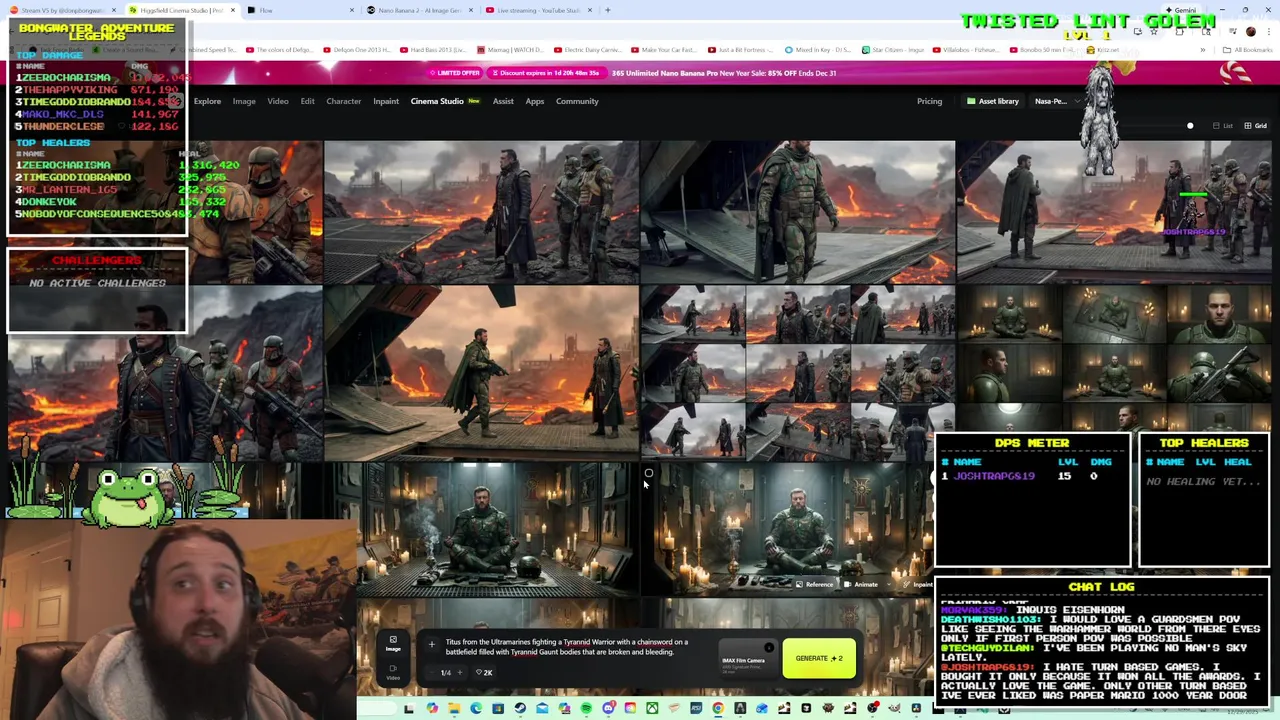
Task: Switch to Chrome on the taskbar
Action: [718, 709]
